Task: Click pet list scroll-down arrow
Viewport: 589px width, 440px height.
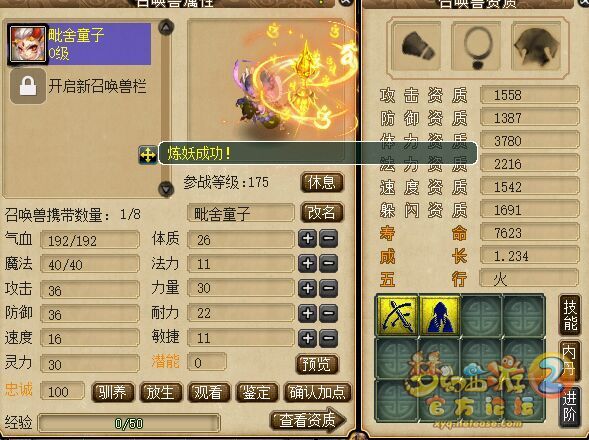Action: [x=166, y=188]
